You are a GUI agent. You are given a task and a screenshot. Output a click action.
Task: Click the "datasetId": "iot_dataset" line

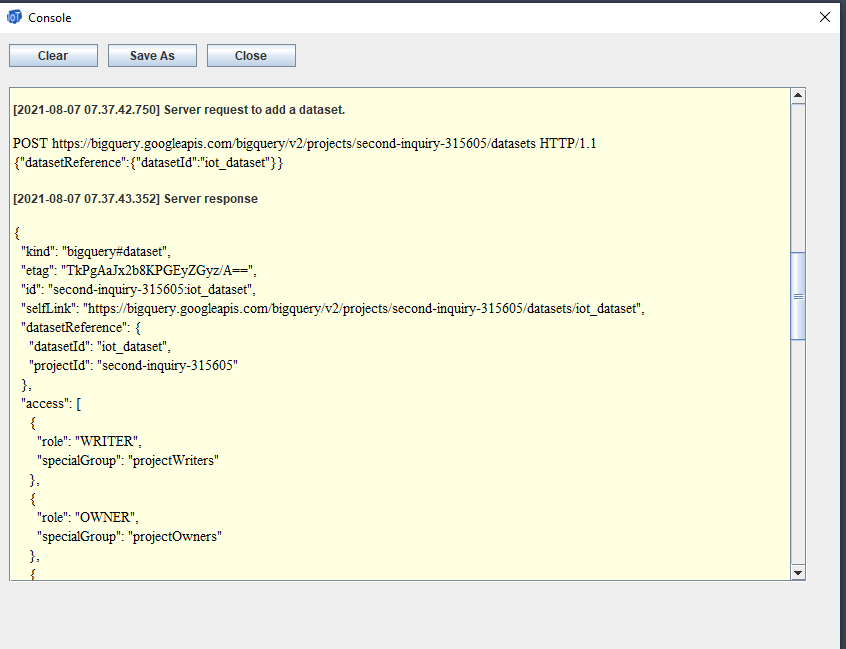point(100,346)
